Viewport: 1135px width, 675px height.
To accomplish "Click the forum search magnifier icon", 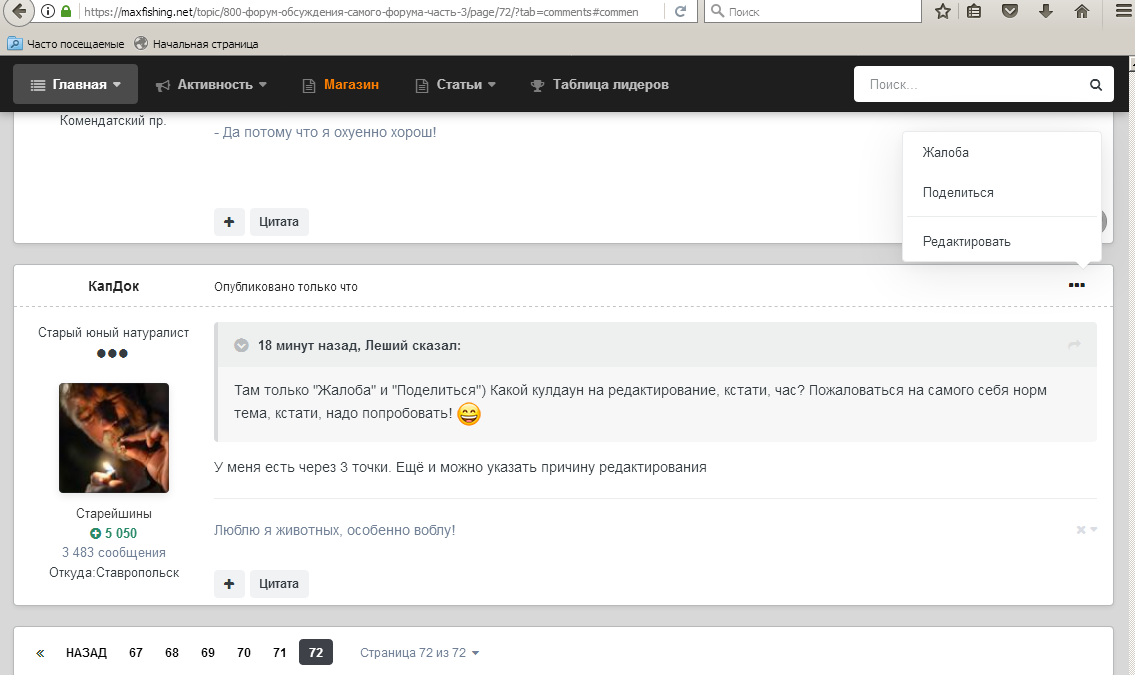I will [x=1095, y=85].
